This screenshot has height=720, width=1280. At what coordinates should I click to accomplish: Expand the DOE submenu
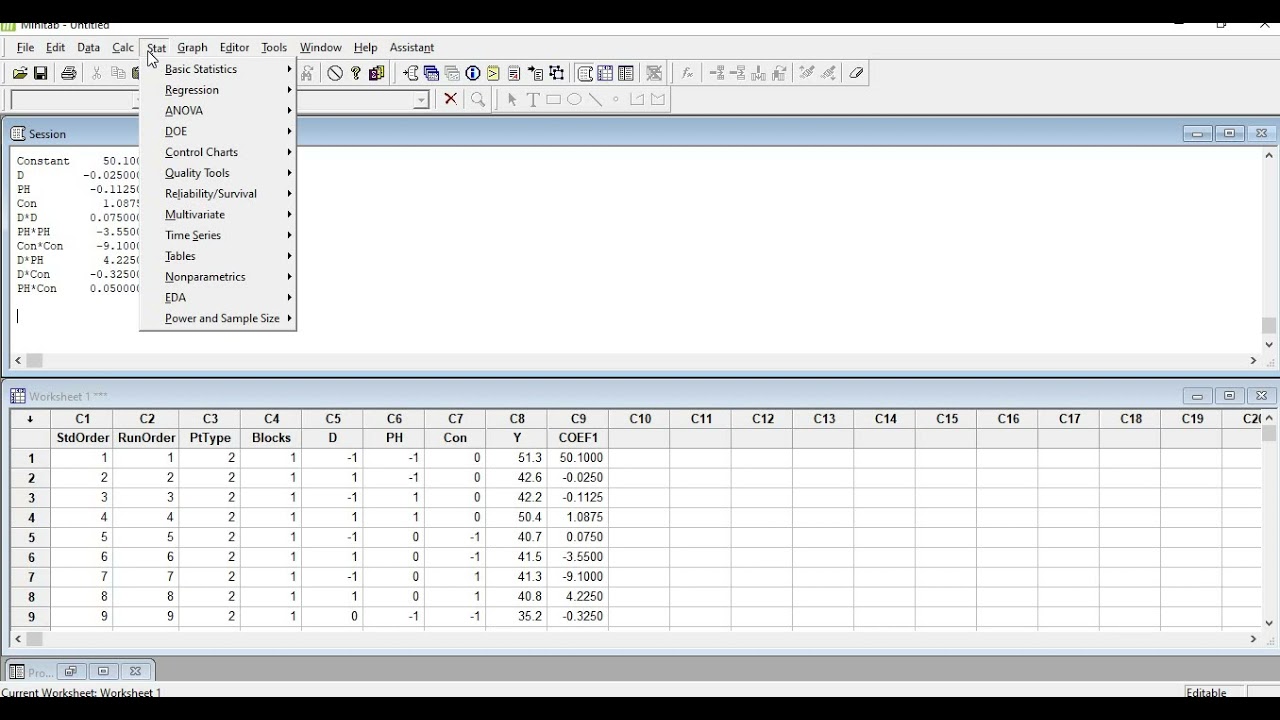pyautogui.click(x=218, y=131)
